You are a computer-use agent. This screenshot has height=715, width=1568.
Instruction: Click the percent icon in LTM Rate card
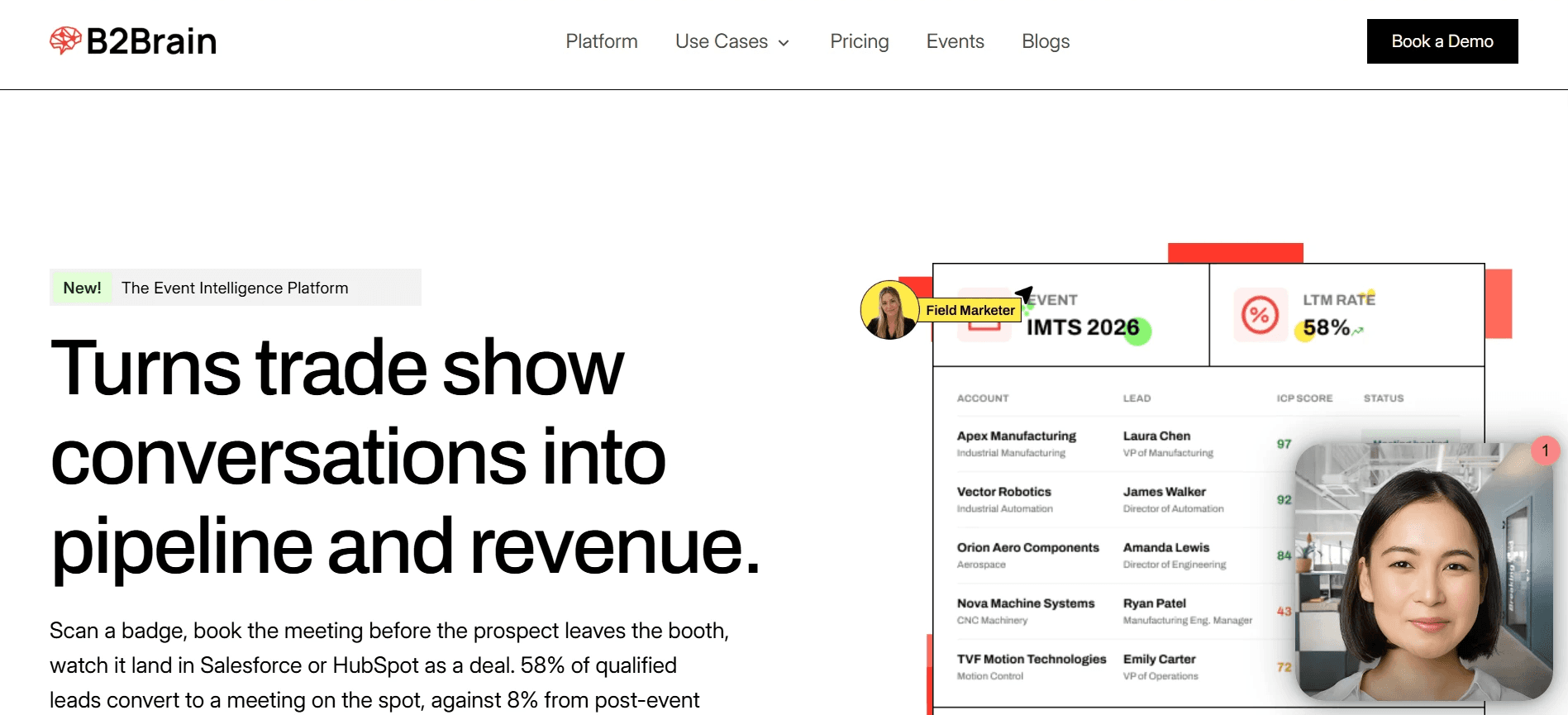1261,315
